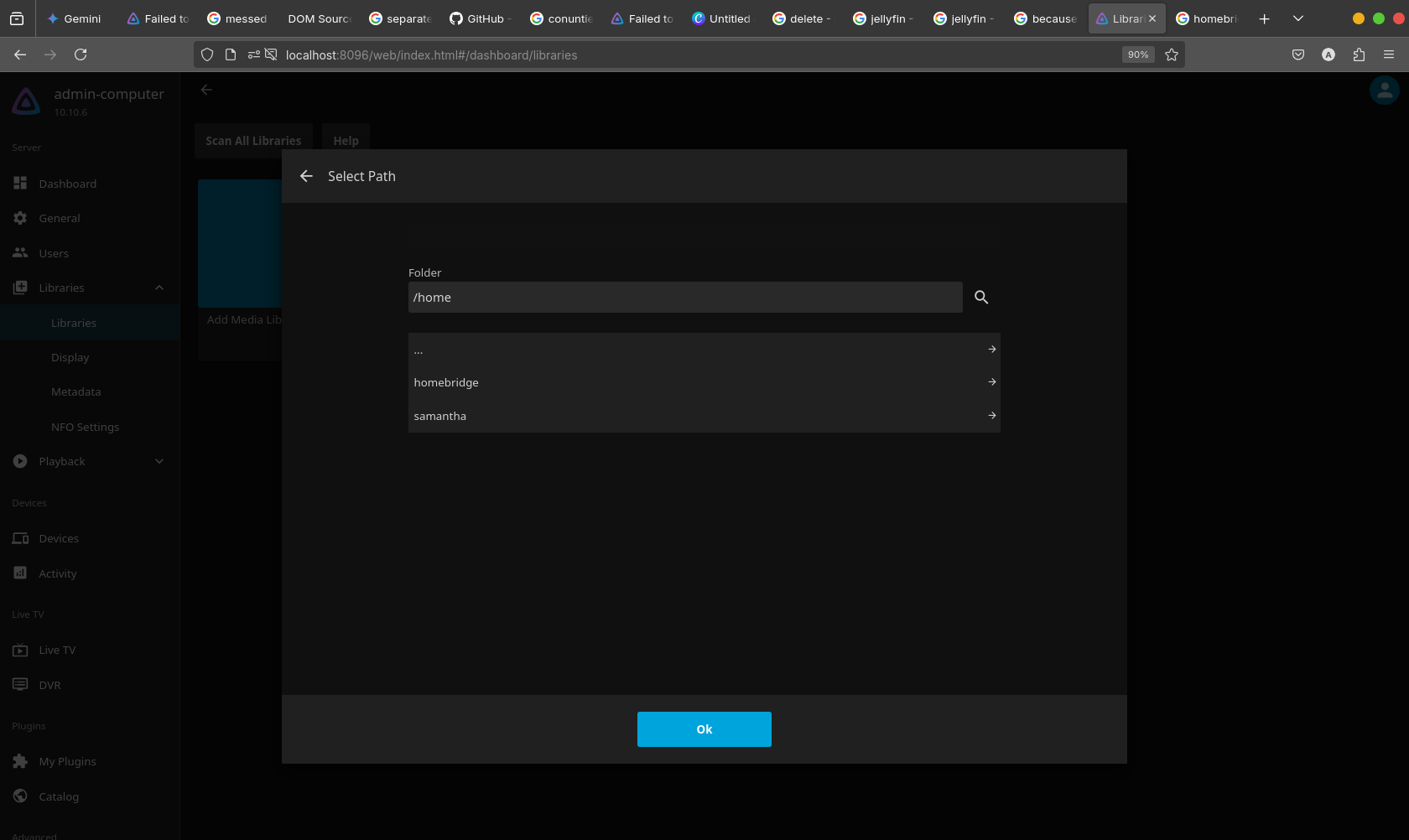Click the user profile icon at top right
This screenshot has width=1409, height=840.
click(x=1384, y=90)
